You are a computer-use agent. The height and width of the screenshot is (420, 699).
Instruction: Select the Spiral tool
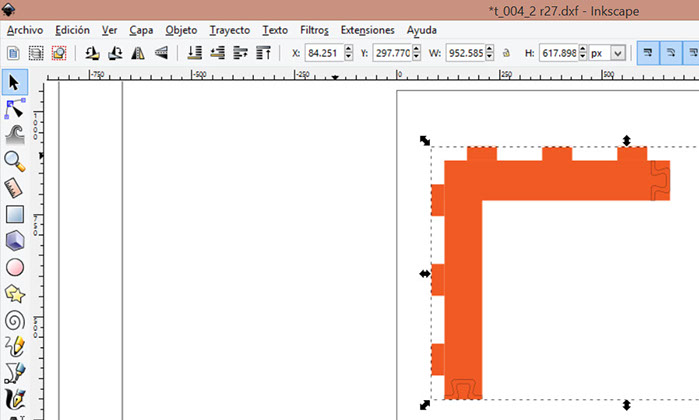click(15, 321)
